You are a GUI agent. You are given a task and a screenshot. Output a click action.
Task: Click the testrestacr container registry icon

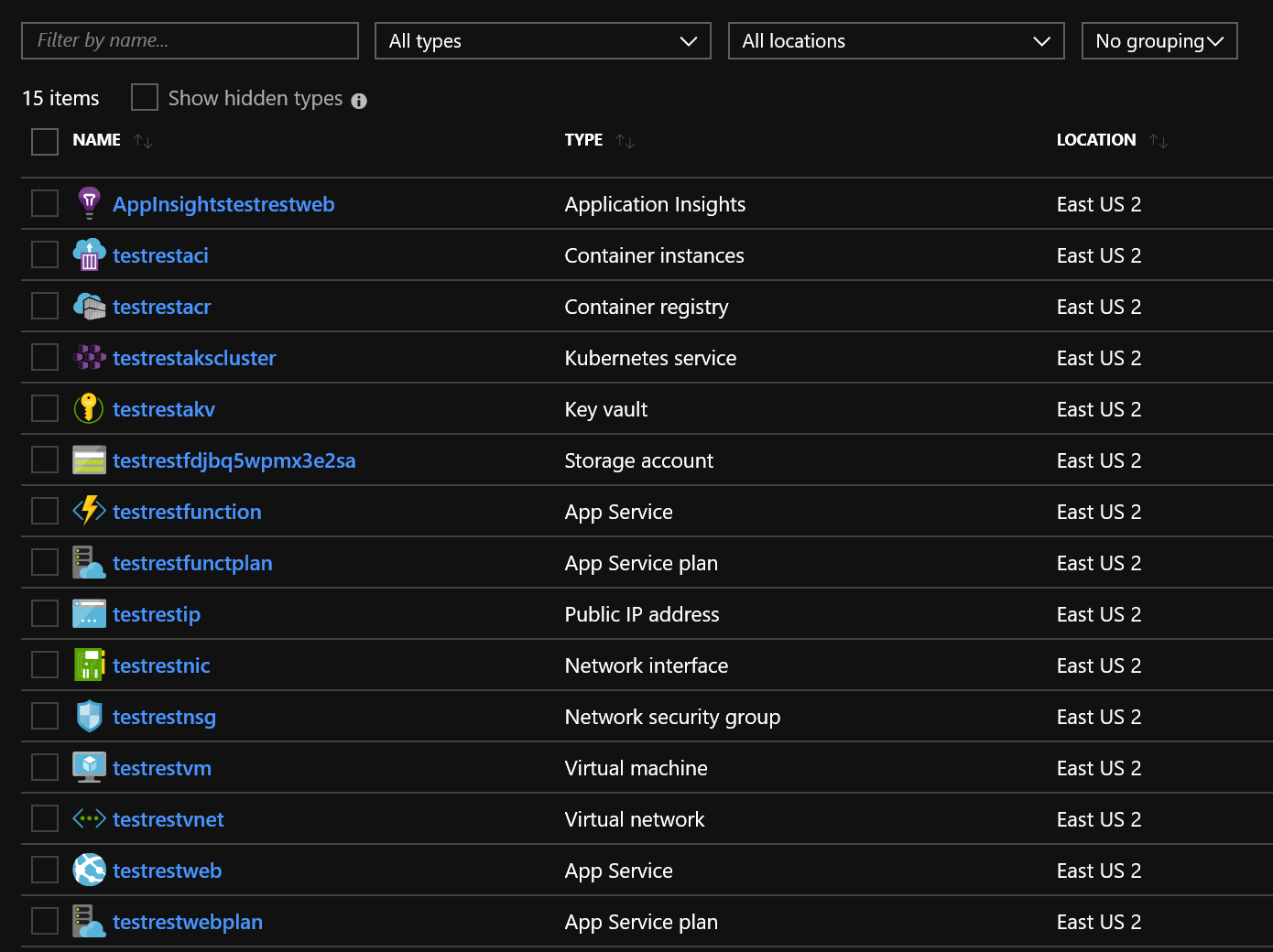pyautogui.click(x=89, y=306)
